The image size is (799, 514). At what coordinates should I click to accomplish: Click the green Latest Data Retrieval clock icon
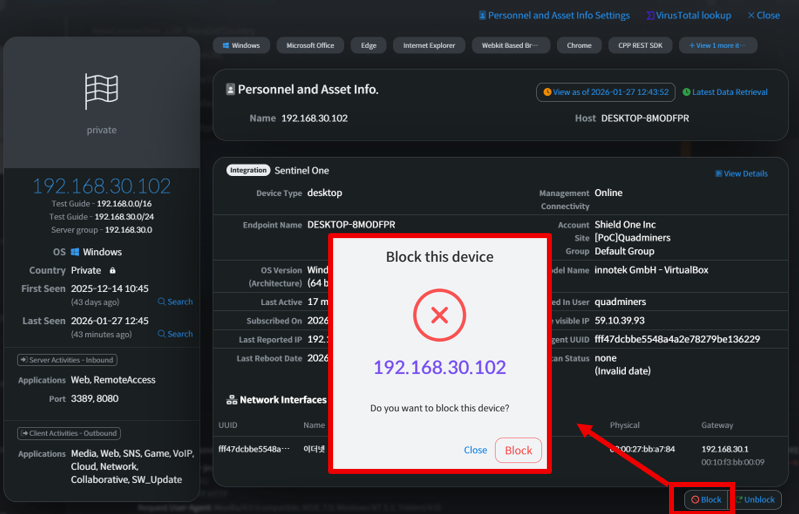pos(686,92)
